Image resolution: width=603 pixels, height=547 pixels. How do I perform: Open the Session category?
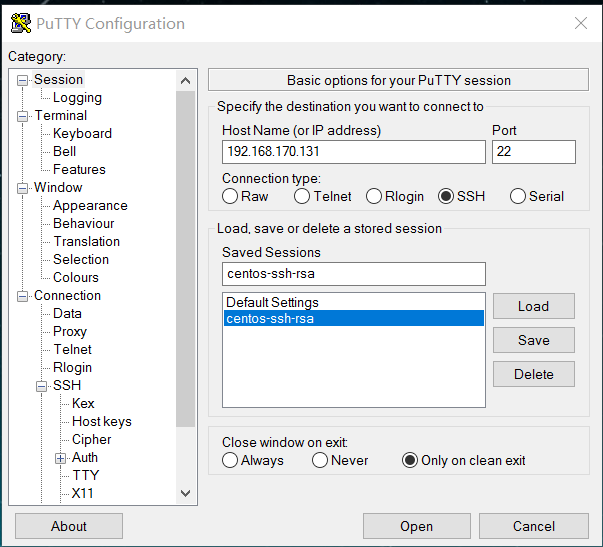[58, 79]
